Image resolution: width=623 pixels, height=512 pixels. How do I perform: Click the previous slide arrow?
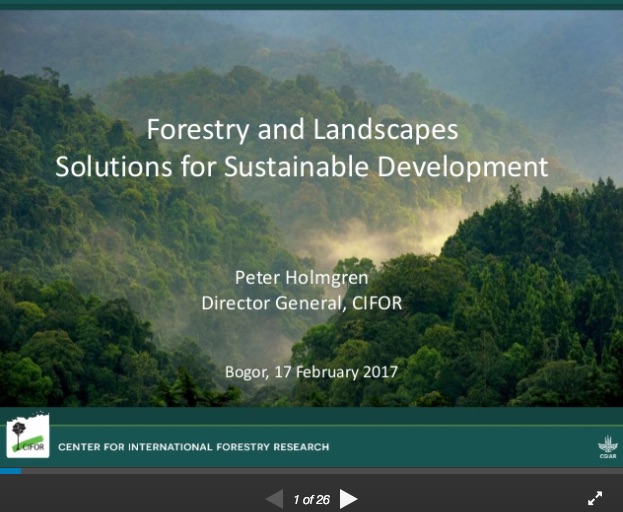click(274, 498)
